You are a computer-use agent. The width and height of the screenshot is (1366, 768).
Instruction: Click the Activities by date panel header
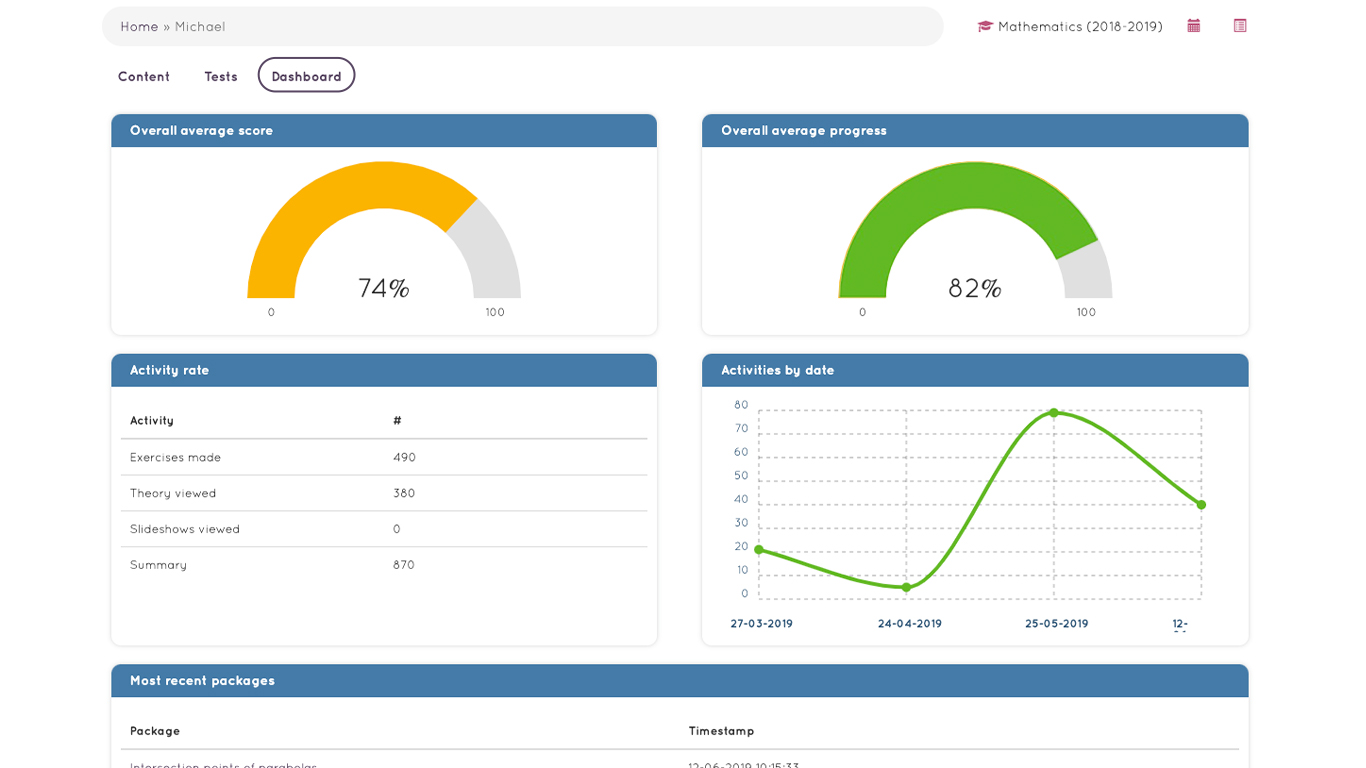[x=975, y=370]
